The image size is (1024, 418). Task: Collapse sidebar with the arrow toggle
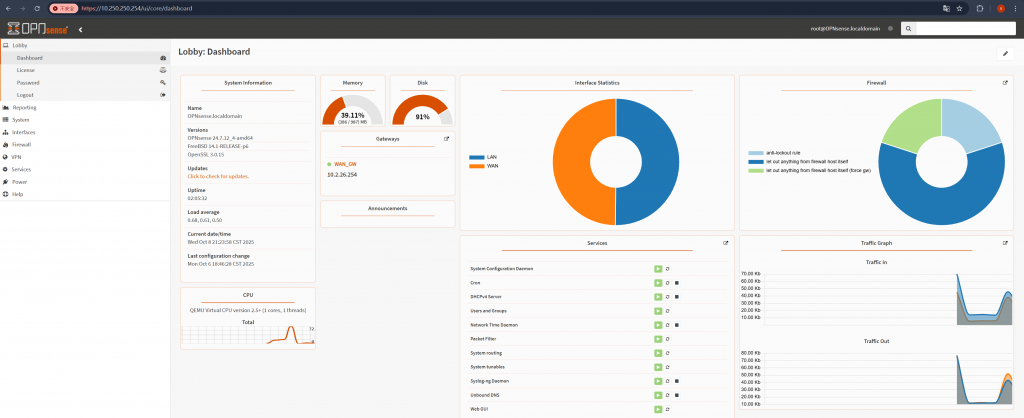click(80, 29)
